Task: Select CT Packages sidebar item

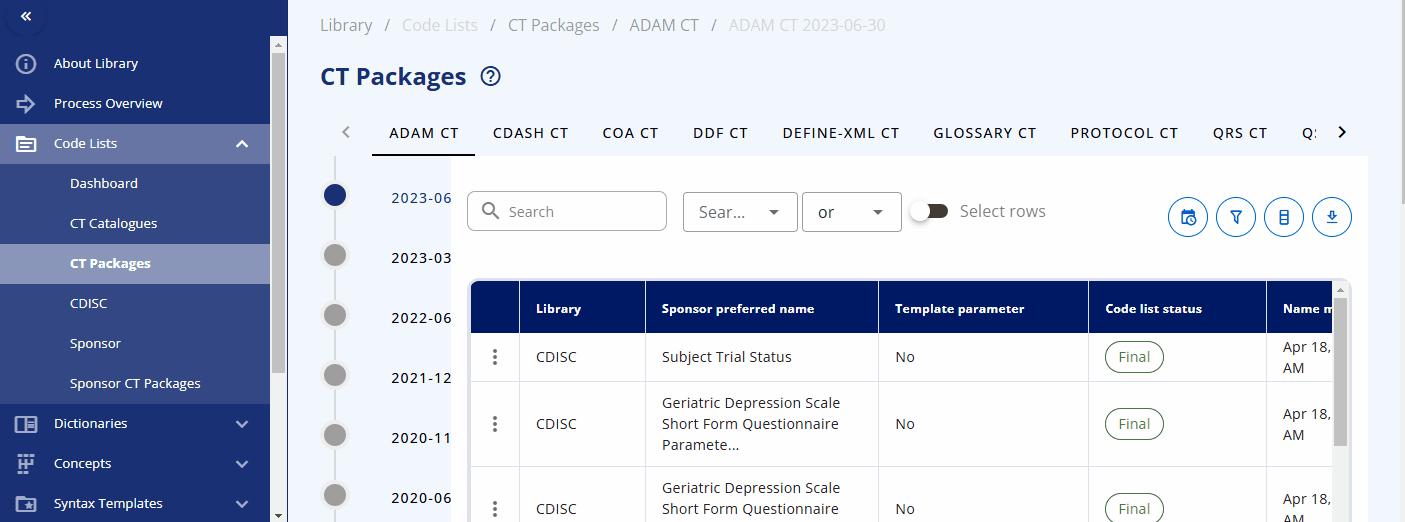Action: click(135, 264)
